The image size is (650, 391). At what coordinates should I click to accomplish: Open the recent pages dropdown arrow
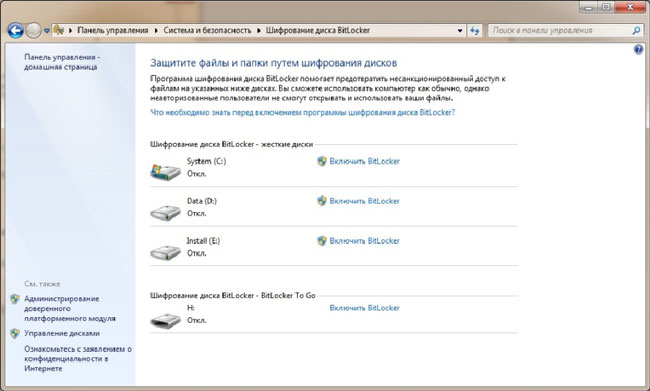click(x=46, y=31)
